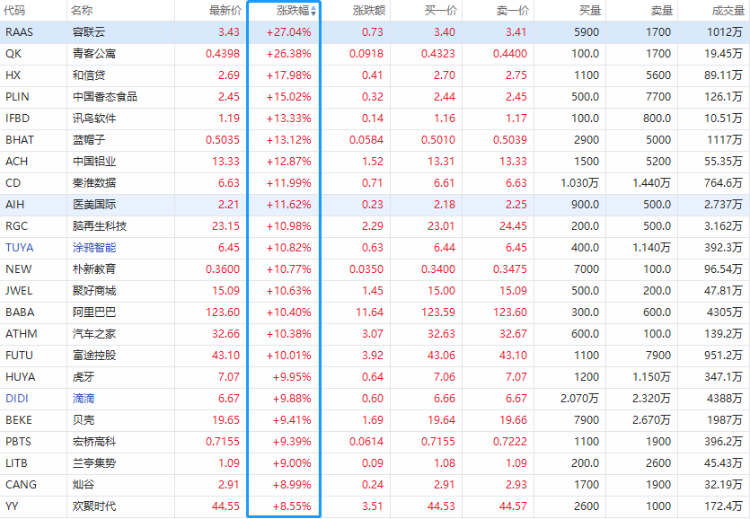Open the TUYA stock code link
750x519 pixels.
(x=20, y=248)
